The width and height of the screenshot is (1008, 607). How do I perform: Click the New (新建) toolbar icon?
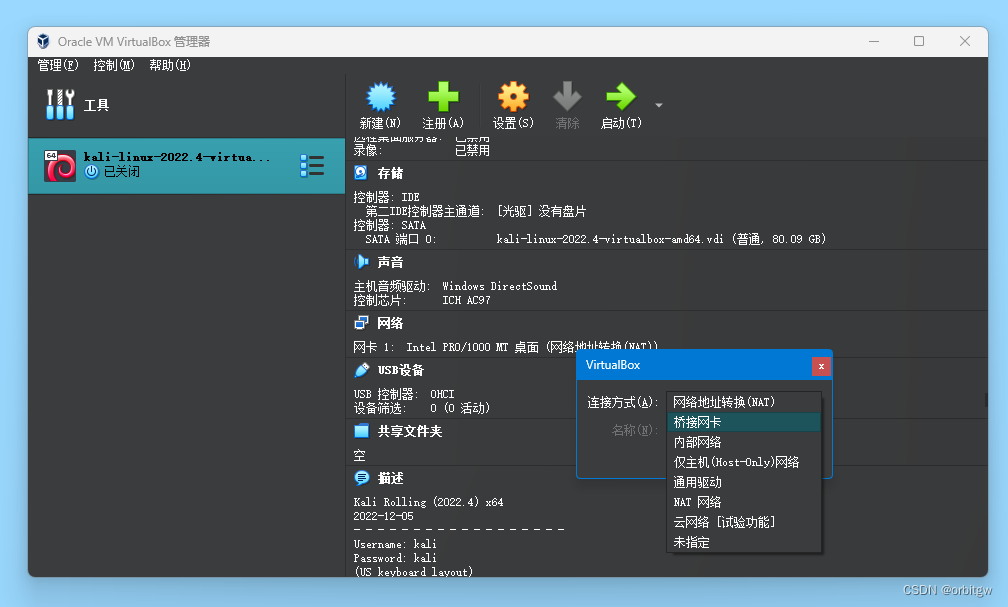[381, 97]
